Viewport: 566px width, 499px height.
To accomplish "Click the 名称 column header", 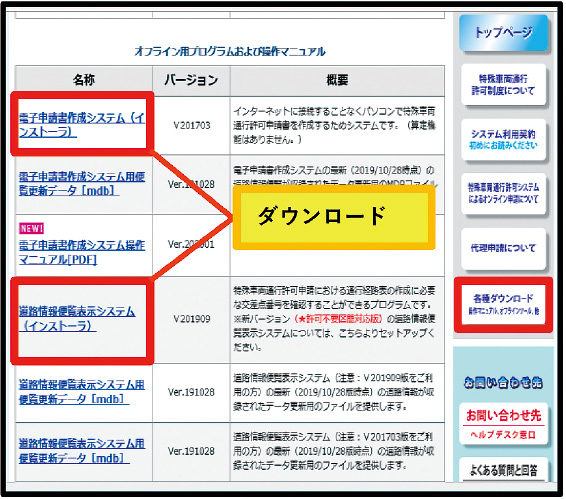I will pyautogui.click(x=84, y=80).
